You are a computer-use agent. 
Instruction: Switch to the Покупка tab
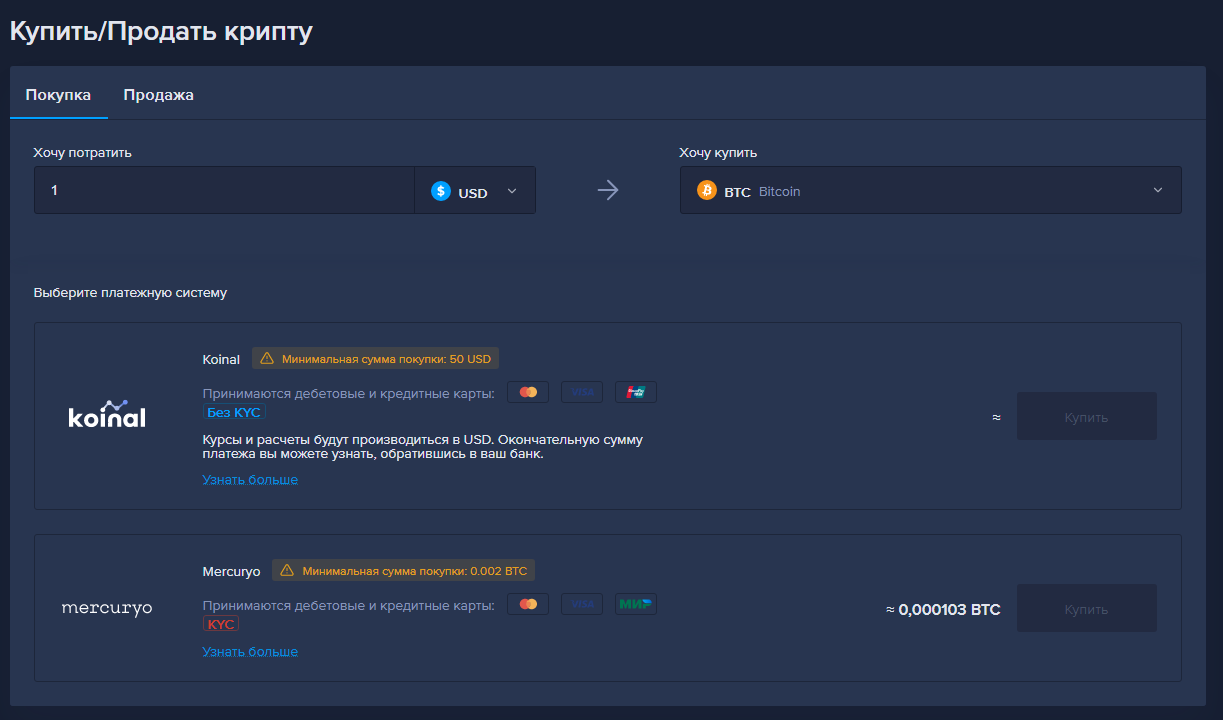[x=58, y=95]
